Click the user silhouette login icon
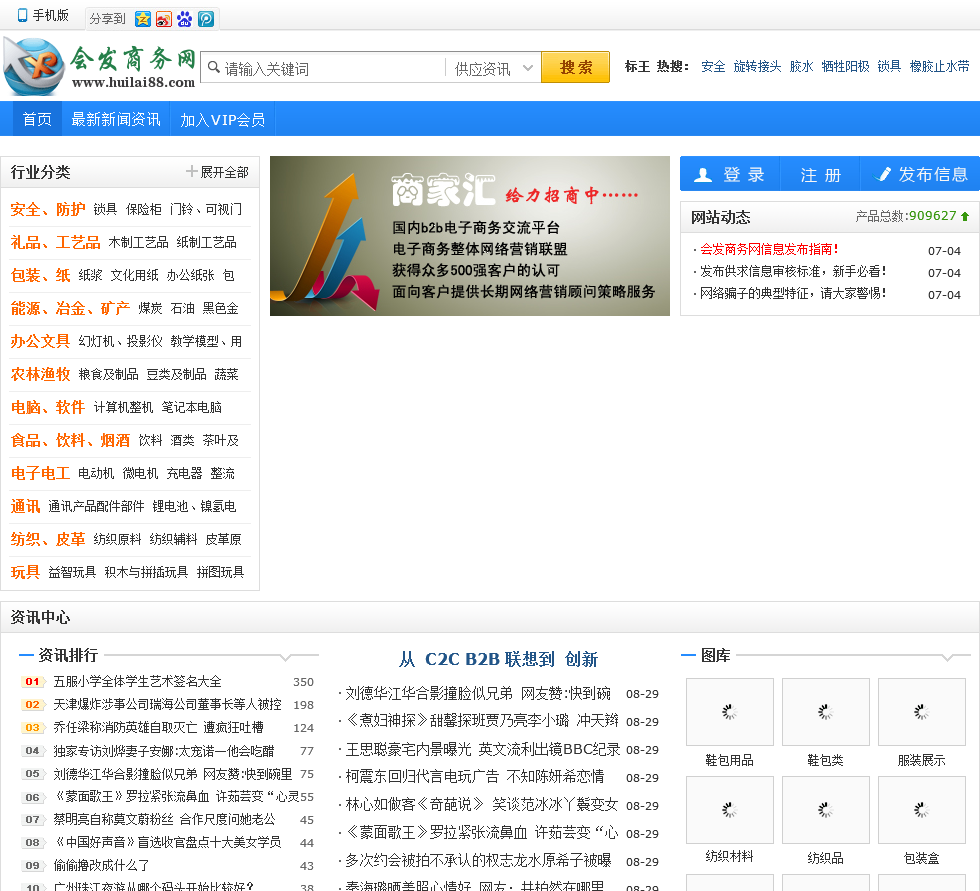980x891 pixels. click(x=702, y=175)
